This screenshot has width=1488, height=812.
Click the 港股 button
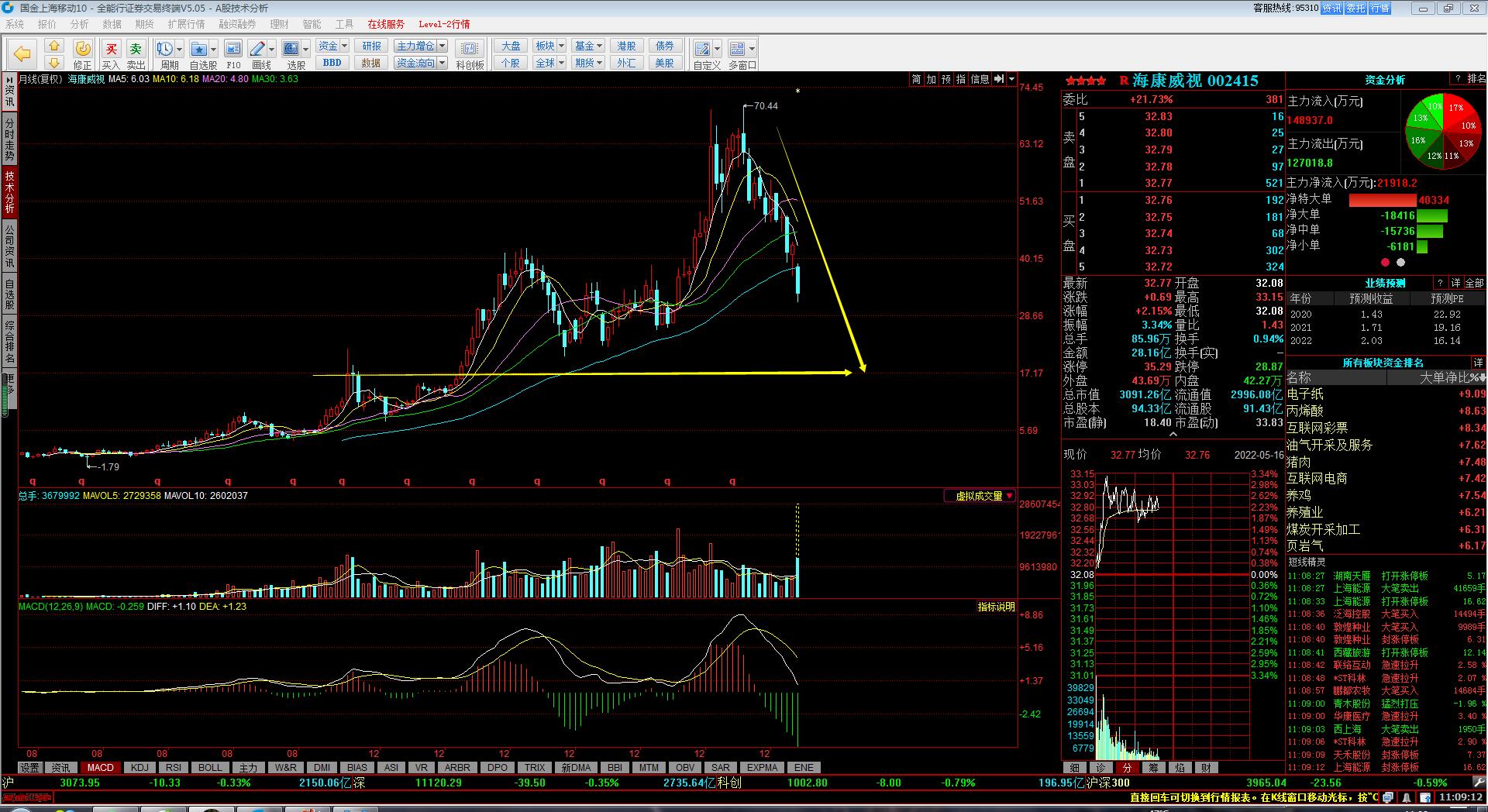[626, 46]
